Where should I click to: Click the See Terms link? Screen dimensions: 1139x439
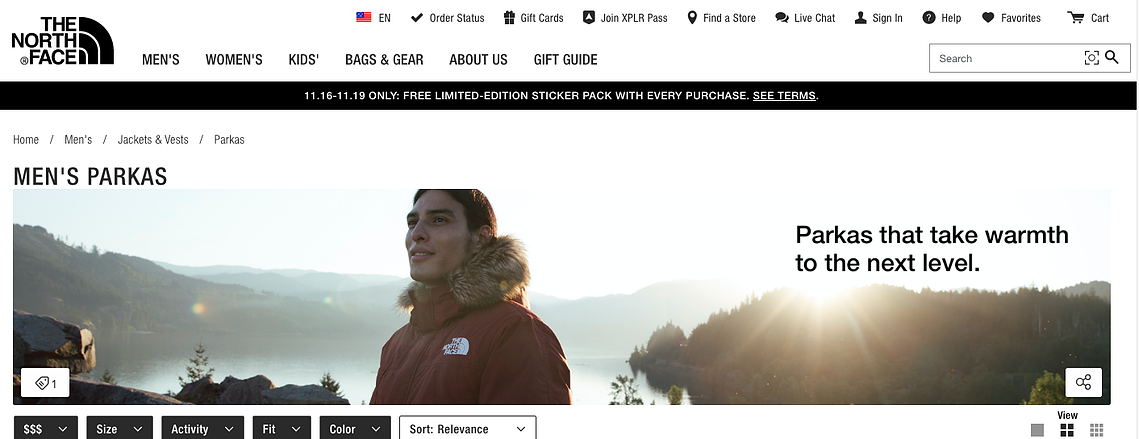coord(785,95)
